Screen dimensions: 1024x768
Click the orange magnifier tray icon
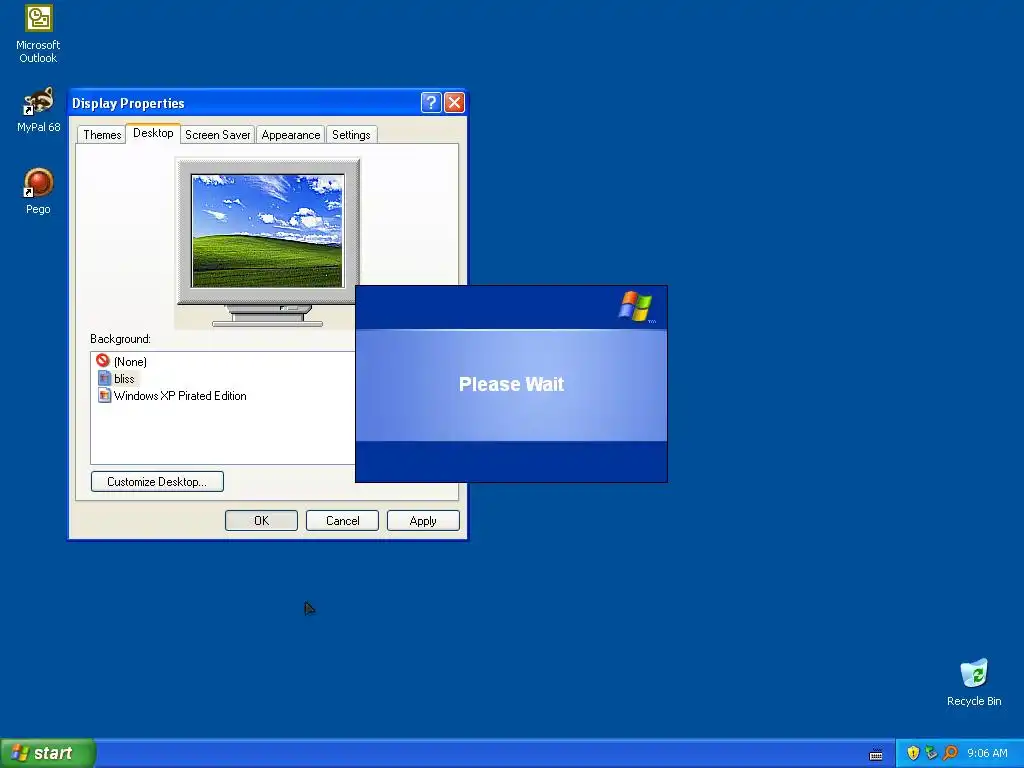[x=950, y=753]
